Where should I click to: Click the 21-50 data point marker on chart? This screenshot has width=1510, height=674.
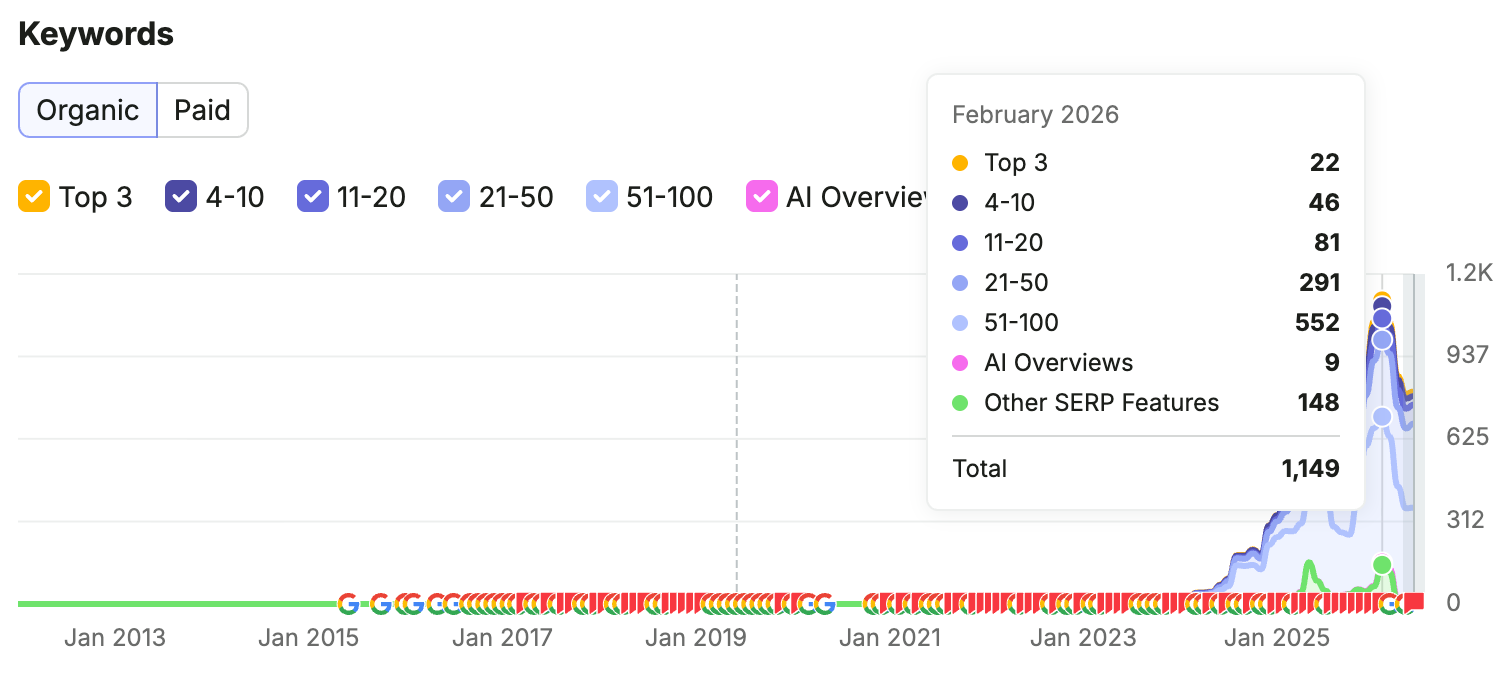[x=1382, y=340]
